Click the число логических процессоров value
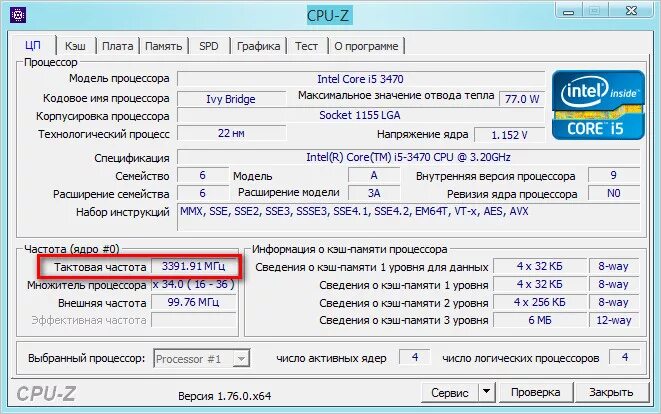Screen dimensions: 661x414 625,358
